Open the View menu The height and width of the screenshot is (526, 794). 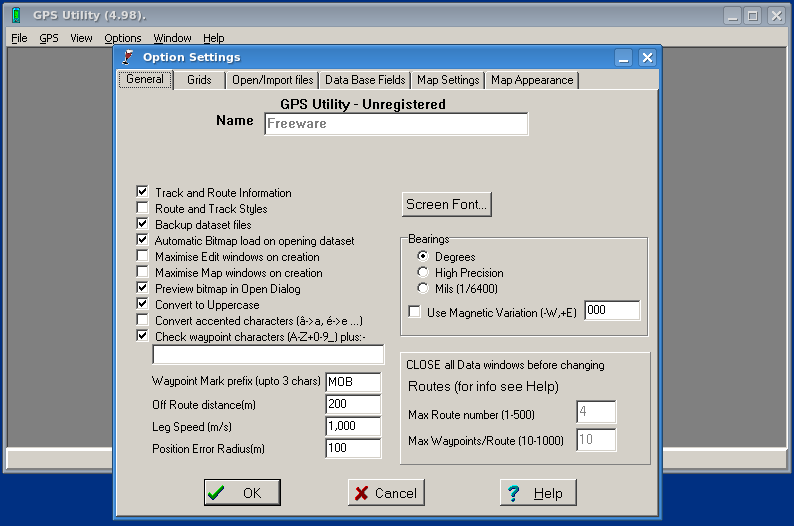pos(81,38)
